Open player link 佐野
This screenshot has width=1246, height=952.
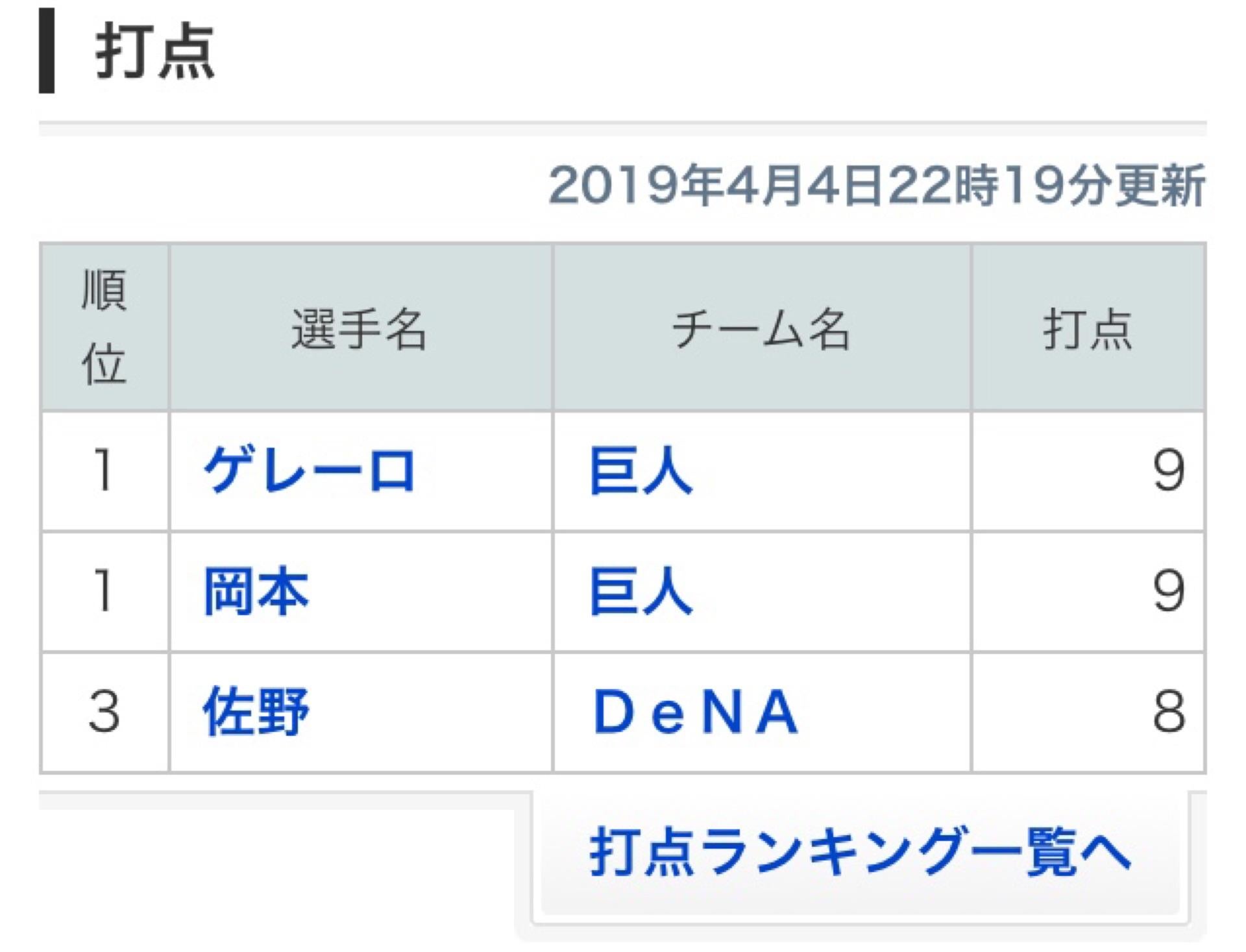click(x=256, y=711)
